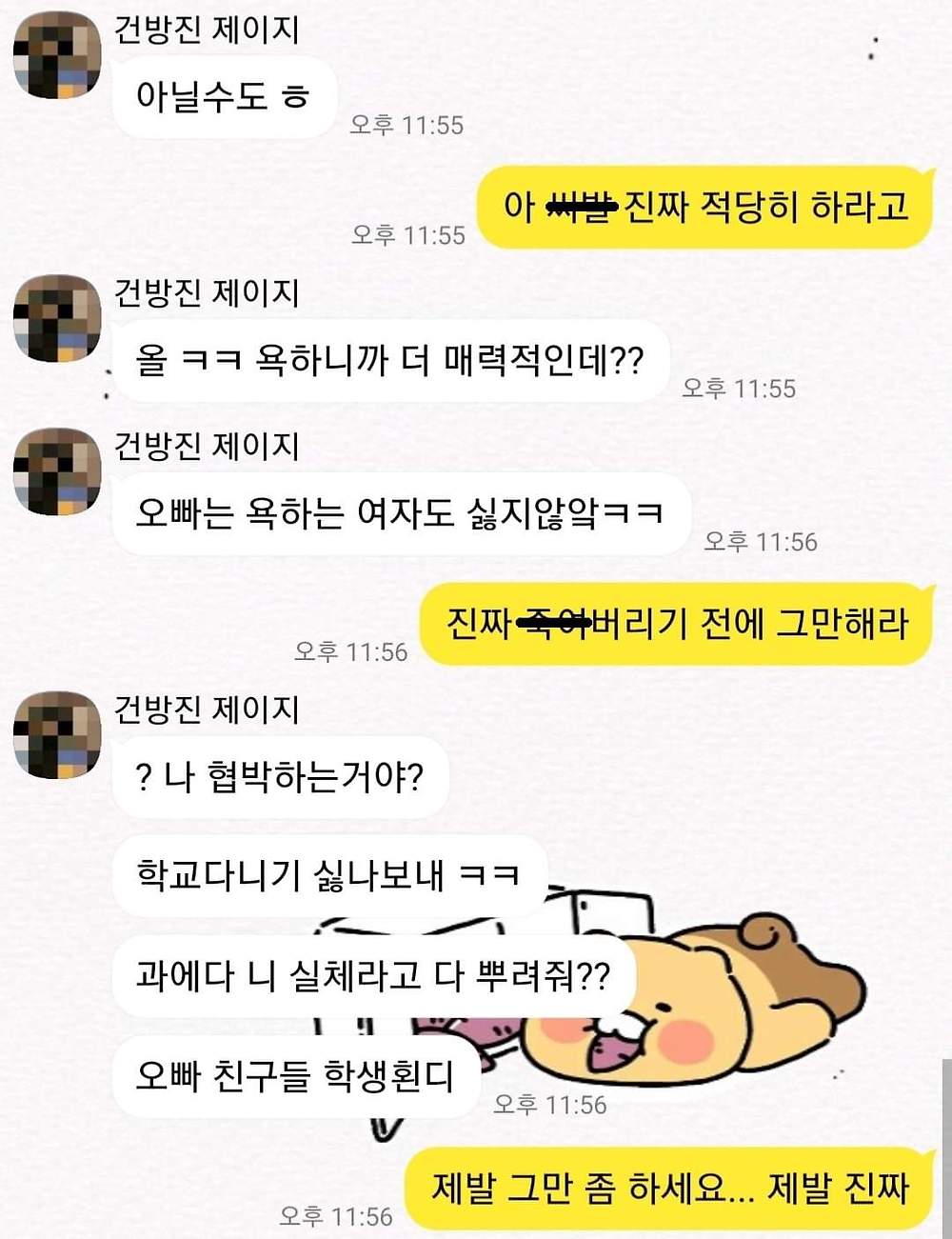Viewport: 952px width, 1239px height.
Task: Select yellow bubble ending "진짜 적당히 하라고"
Action: pos(705,207)
